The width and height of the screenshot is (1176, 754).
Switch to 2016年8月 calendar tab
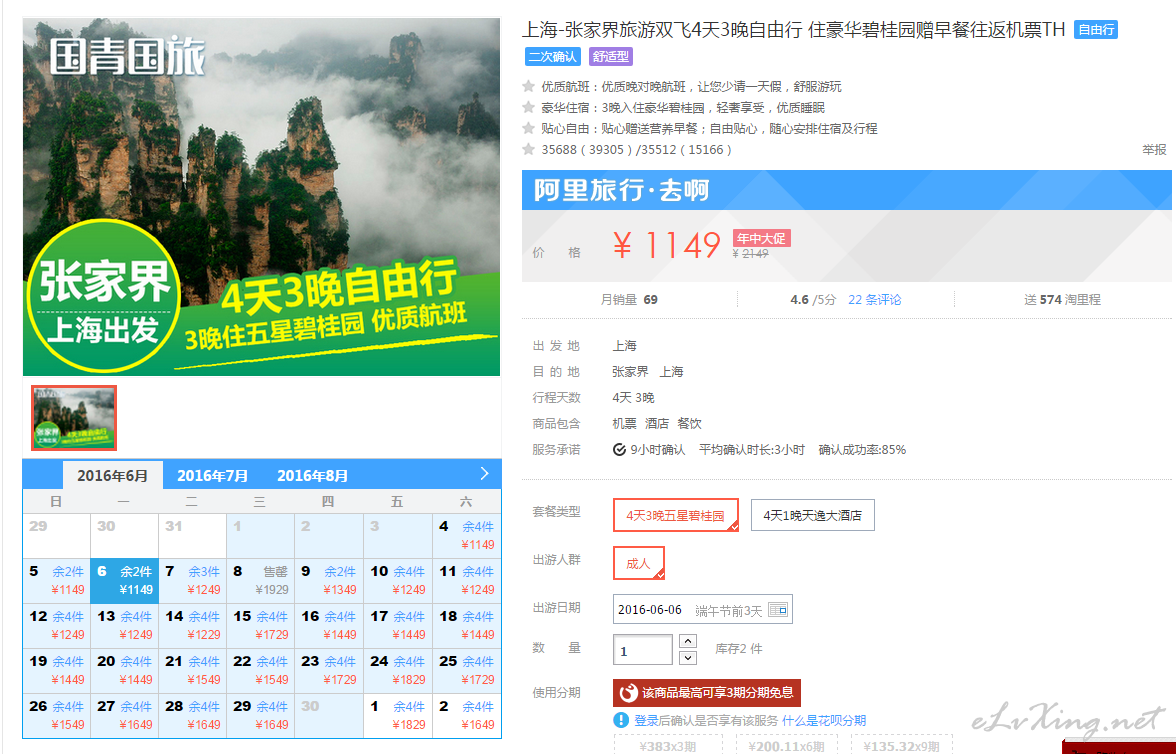click(x=313, y=476)
